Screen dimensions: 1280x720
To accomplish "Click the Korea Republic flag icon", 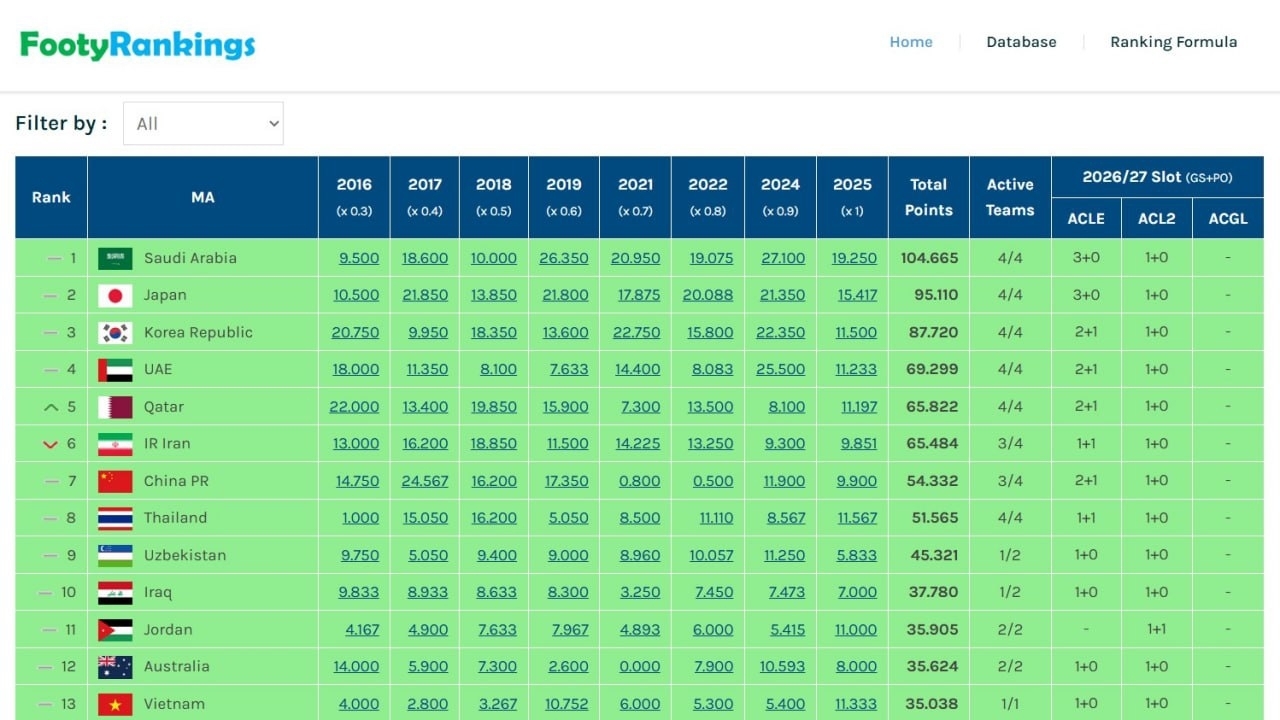I will tap(115, 332).
